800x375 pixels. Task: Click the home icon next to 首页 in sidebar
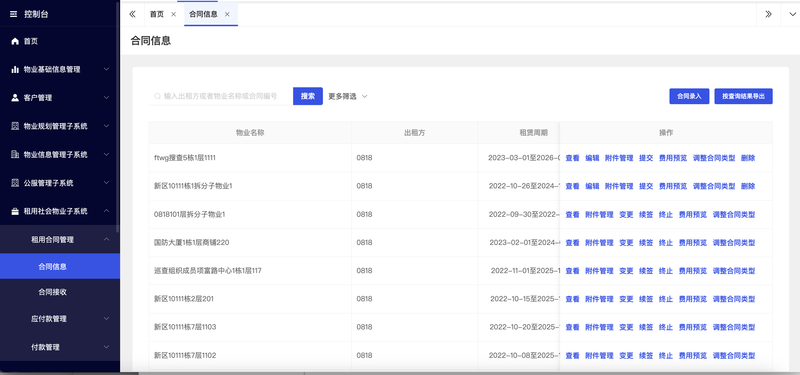coord(15,41)
